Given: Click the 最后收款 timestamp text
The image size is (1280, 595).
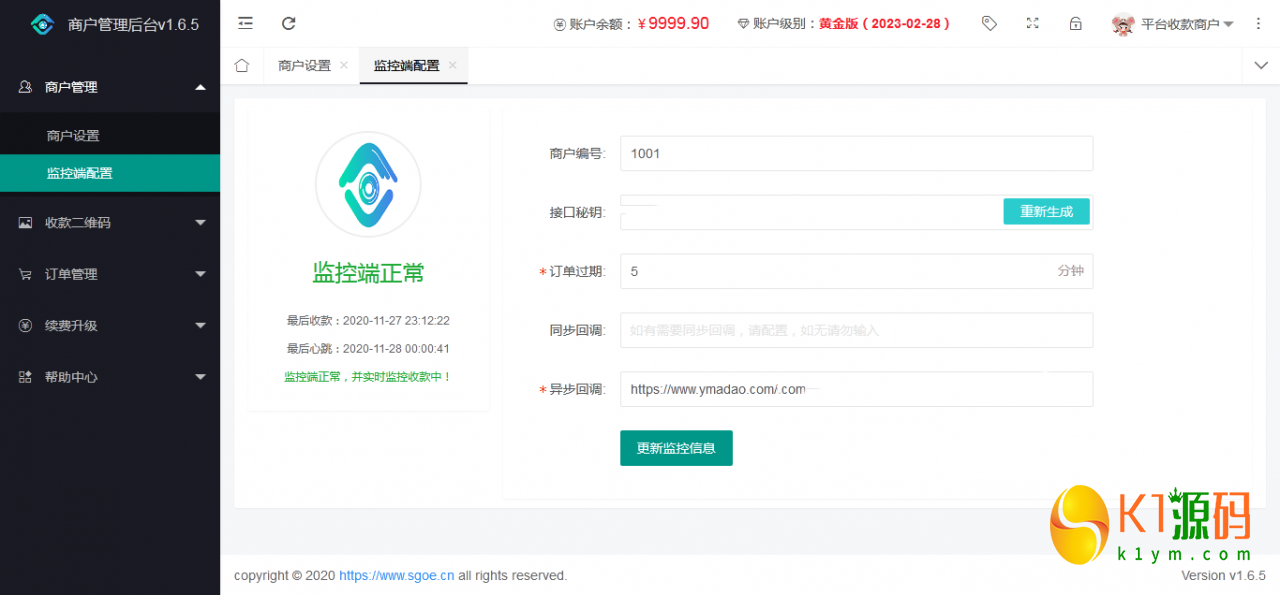Looking at the screenshot, I should [x=368, y=321].
